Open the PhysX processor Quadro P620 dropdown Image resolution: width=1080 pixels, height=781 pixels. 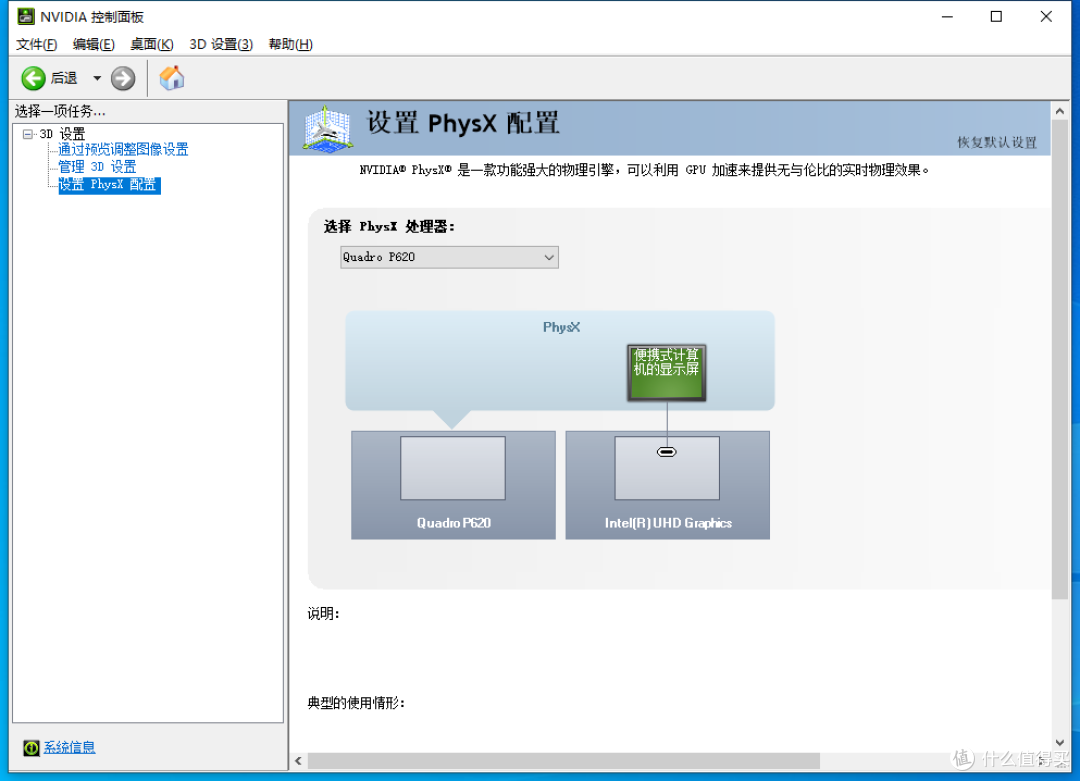pyautogui.click(x=449, y=257)
